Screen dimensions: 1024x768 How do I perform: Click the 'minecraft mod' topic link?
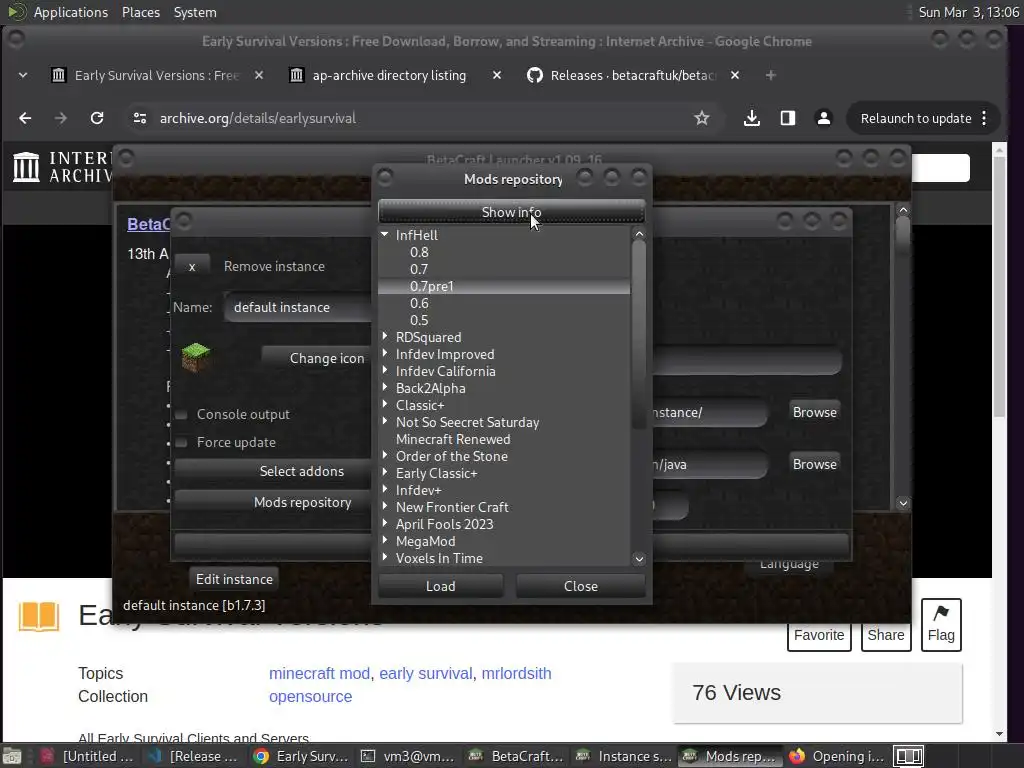point(319,673)
